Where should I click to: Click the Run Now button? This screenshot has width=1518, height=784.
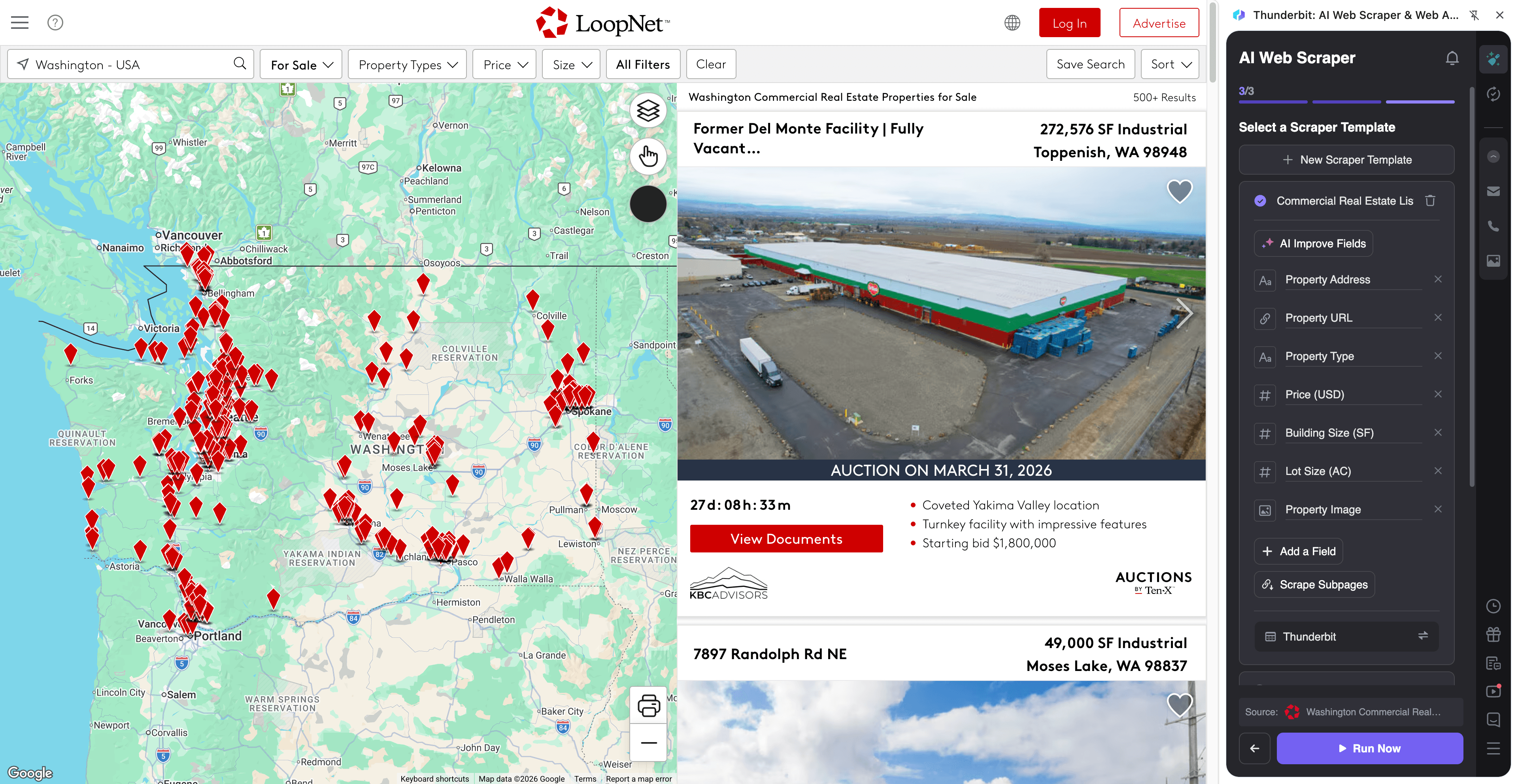point(1369,748)
